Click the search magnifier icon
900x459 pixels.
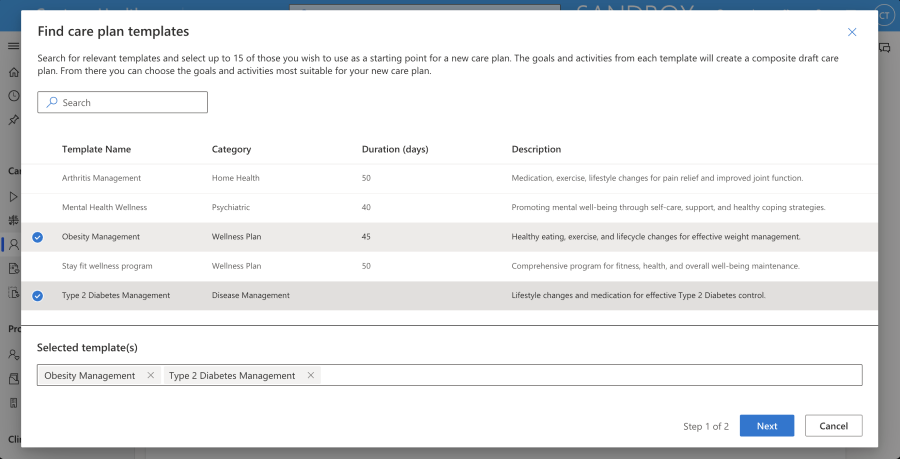point(52,103)
